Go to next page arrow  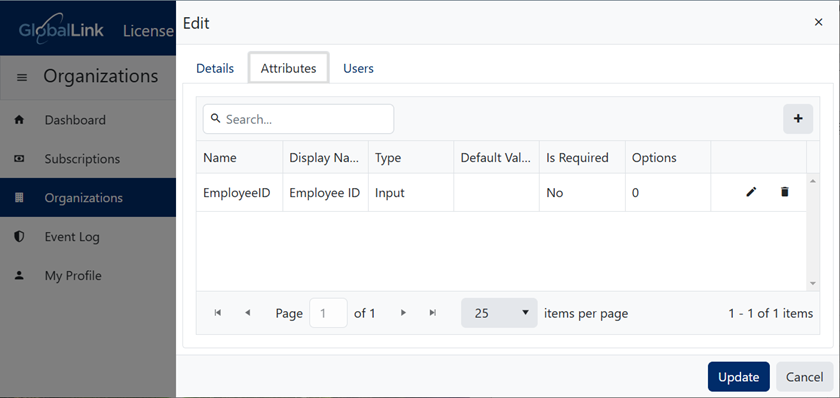tap(403, 313)
